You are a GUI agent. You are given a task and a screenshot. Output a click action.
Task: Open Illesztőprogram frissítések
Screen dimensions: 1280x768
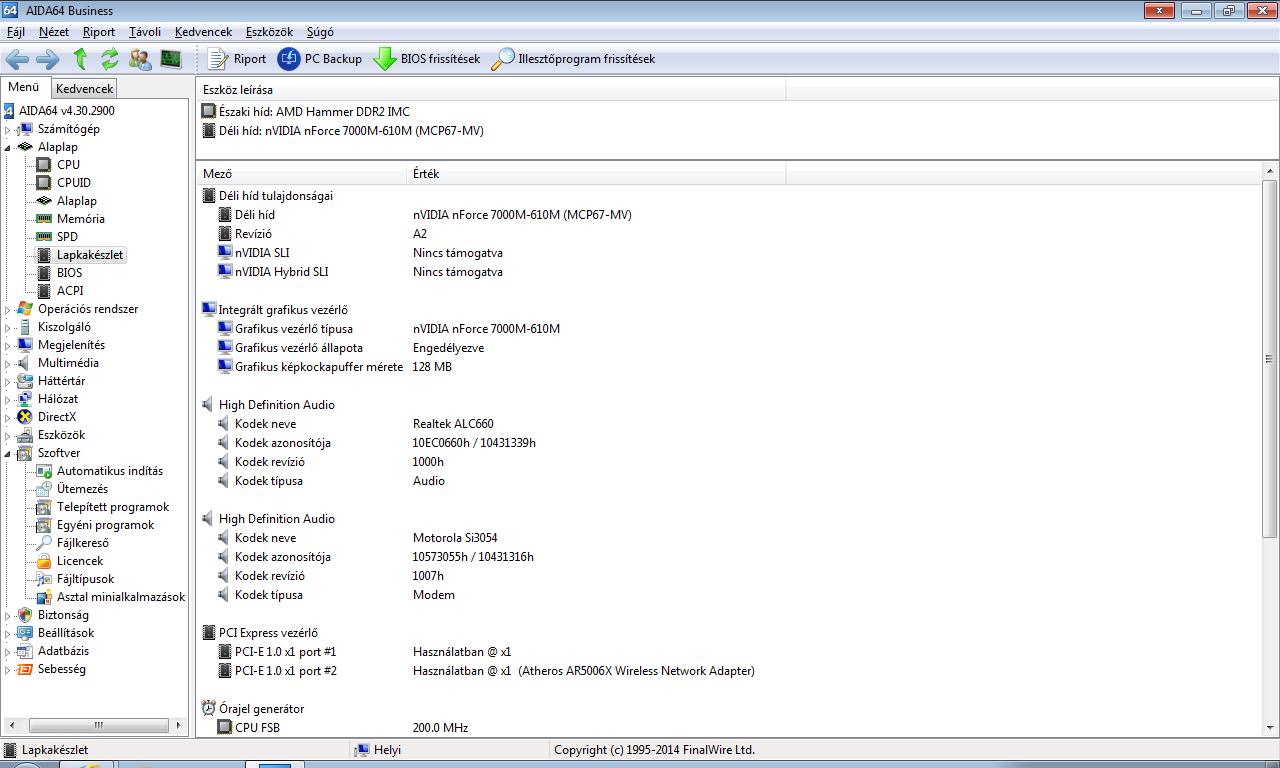click(573, 59)
